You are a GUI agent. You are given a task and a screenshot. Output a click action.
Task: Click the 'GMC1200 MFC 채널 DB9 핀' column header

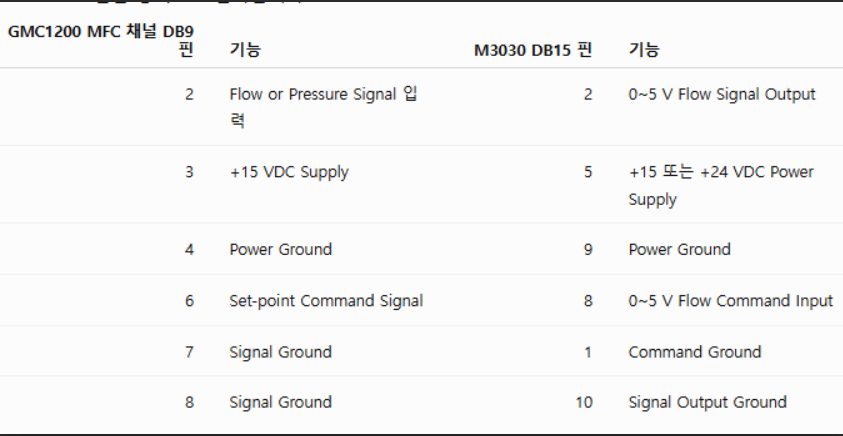(101, 40)
